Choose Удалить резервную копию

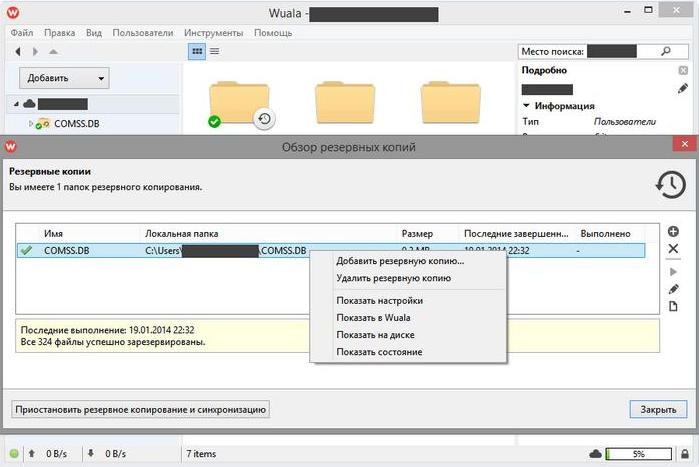[x=394, y=278]
